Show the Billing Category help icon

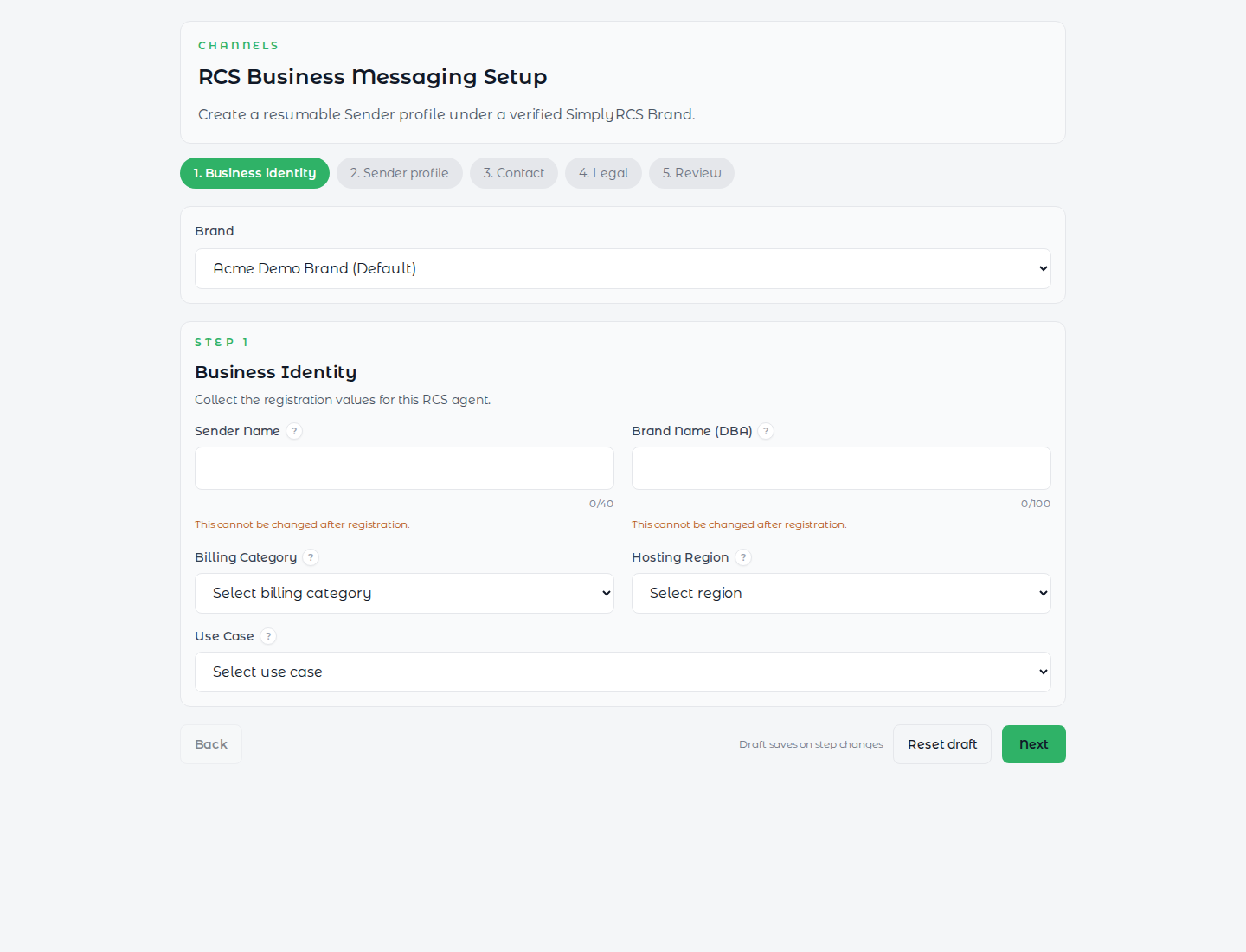point(311,557)
